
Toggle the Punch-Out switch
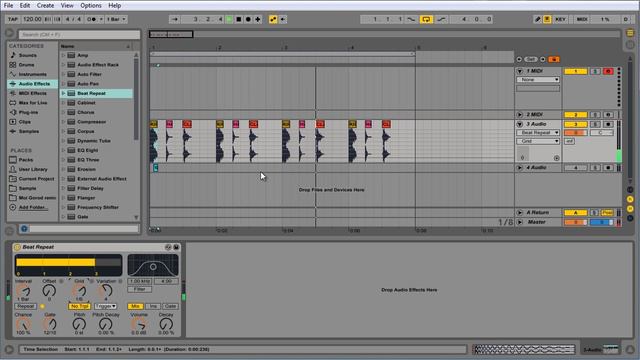441,19
